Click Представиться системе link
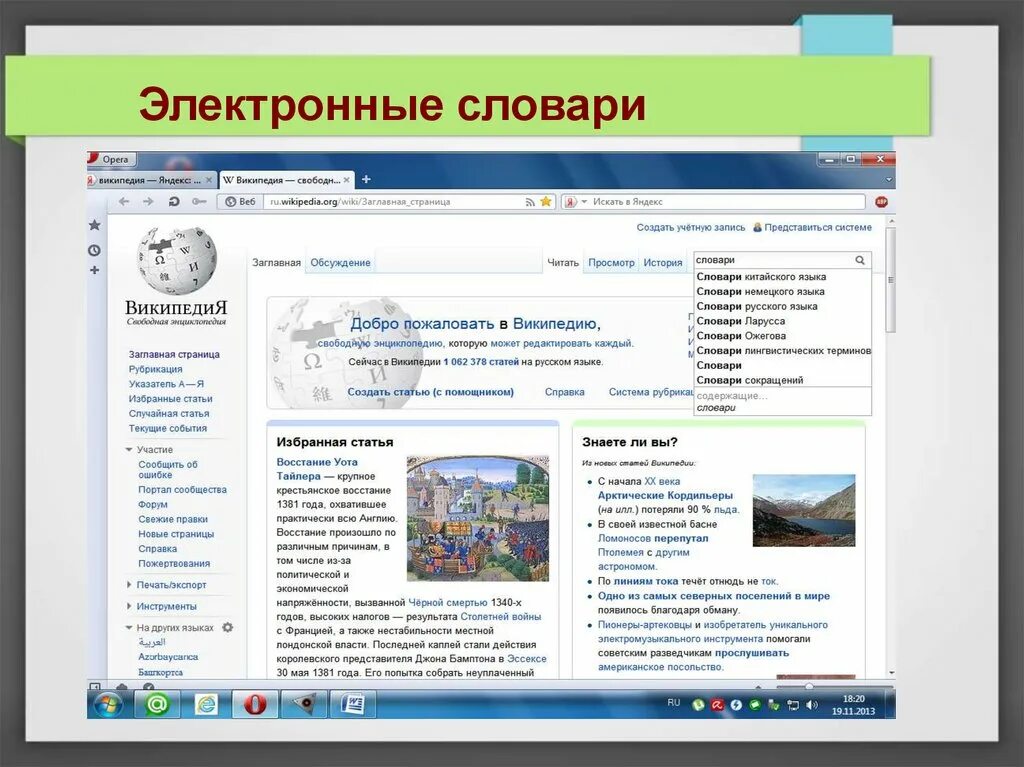Viewport: 1024px width, 767px height. 818,227
